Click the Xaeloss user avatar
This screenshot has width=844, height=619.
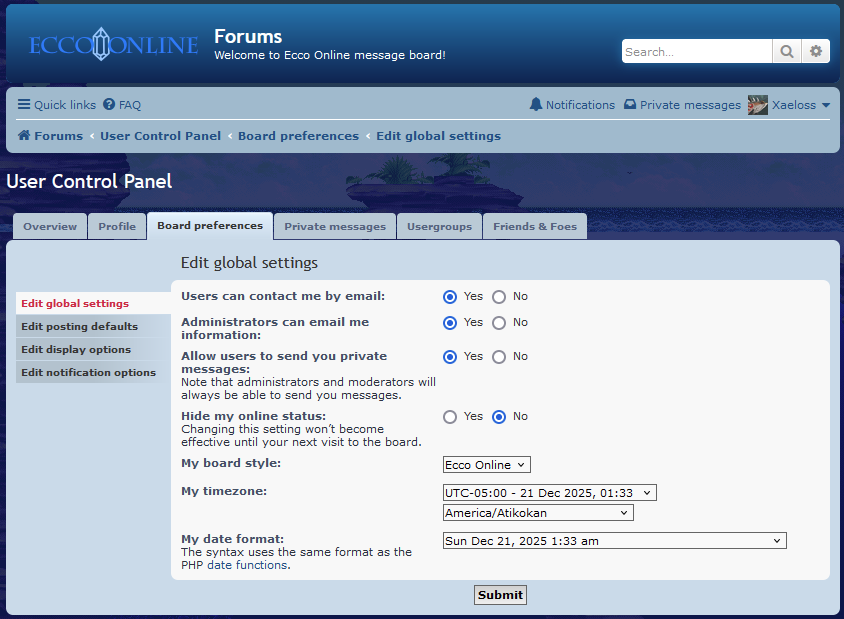coord(758,105)
